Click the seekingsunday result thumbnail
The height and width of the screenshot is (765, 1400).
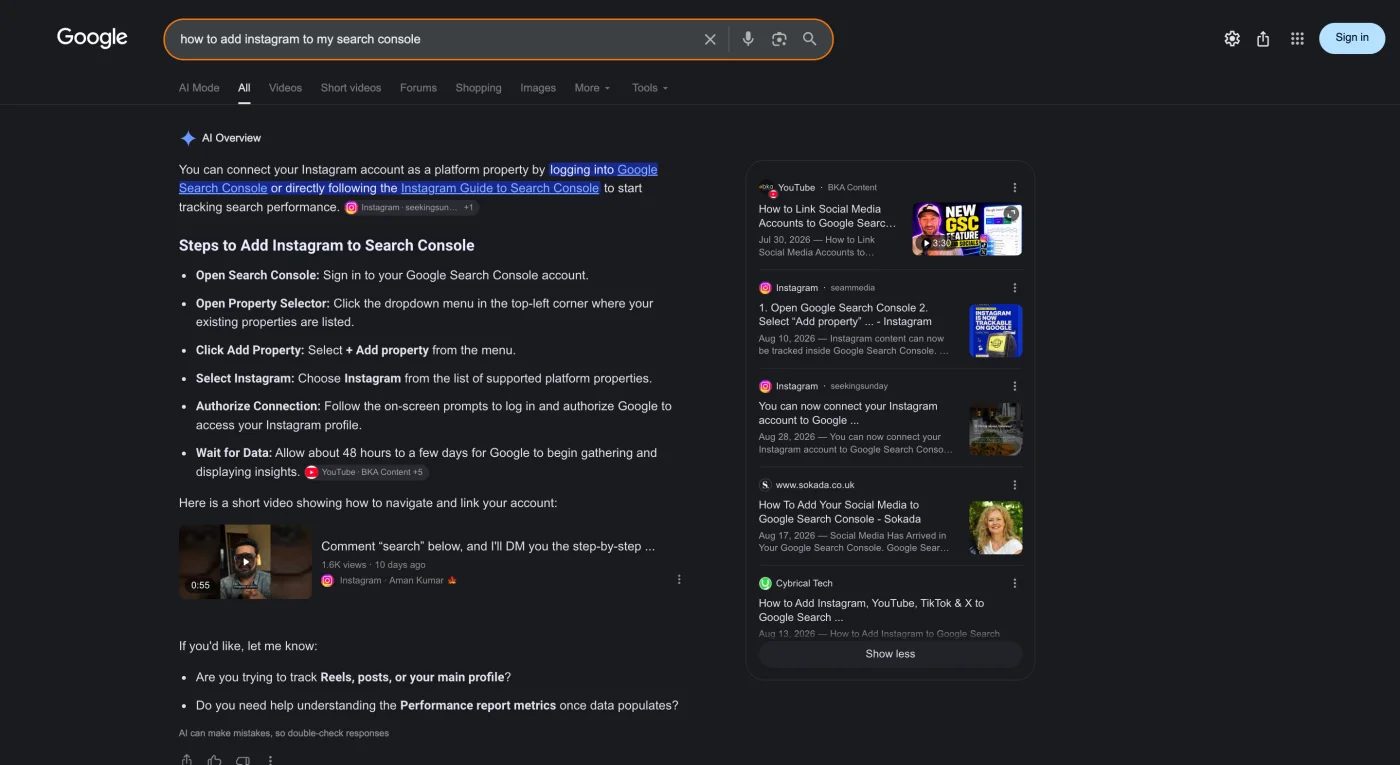(x=996, y=429)
